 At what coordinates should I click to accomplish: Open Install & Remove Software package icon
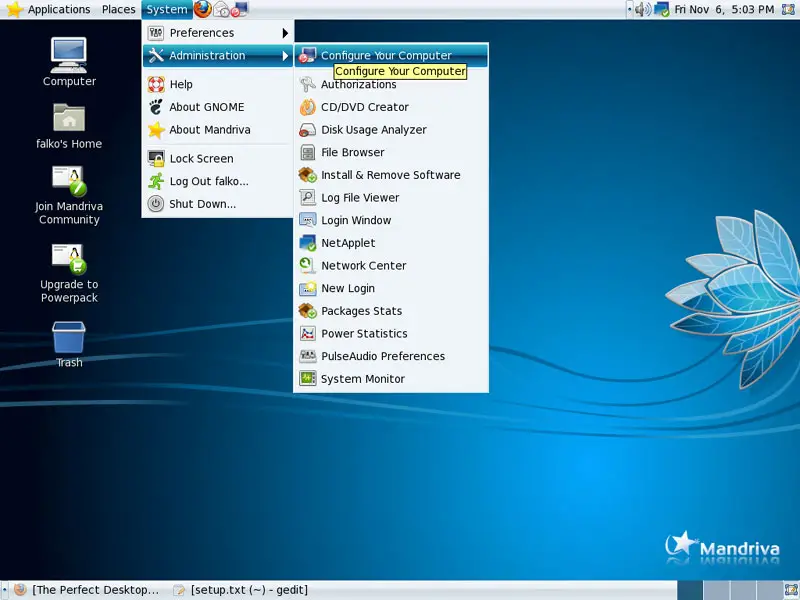[x=308, y=175]
